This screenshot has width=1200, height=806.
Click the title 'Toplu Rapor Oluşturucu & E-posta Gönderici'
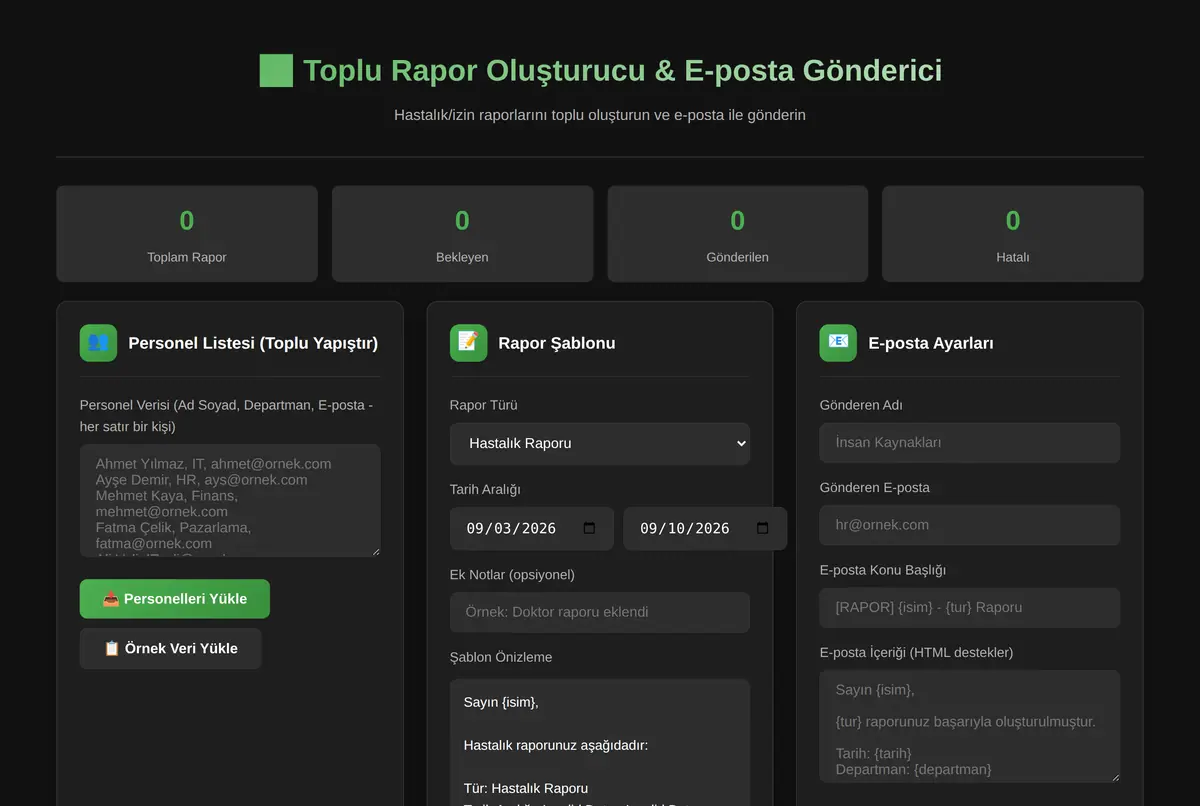click(622, 71)
